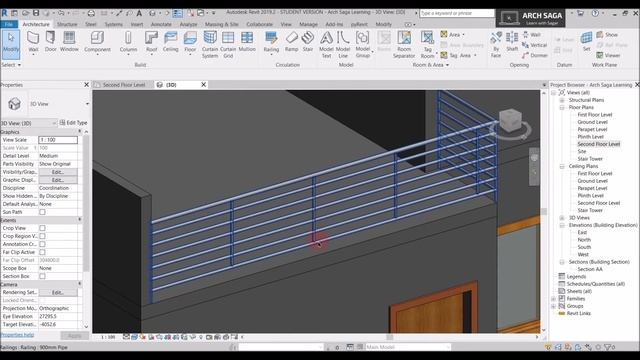Select the Floor tool
640x360 pixels.
[190, 42]
